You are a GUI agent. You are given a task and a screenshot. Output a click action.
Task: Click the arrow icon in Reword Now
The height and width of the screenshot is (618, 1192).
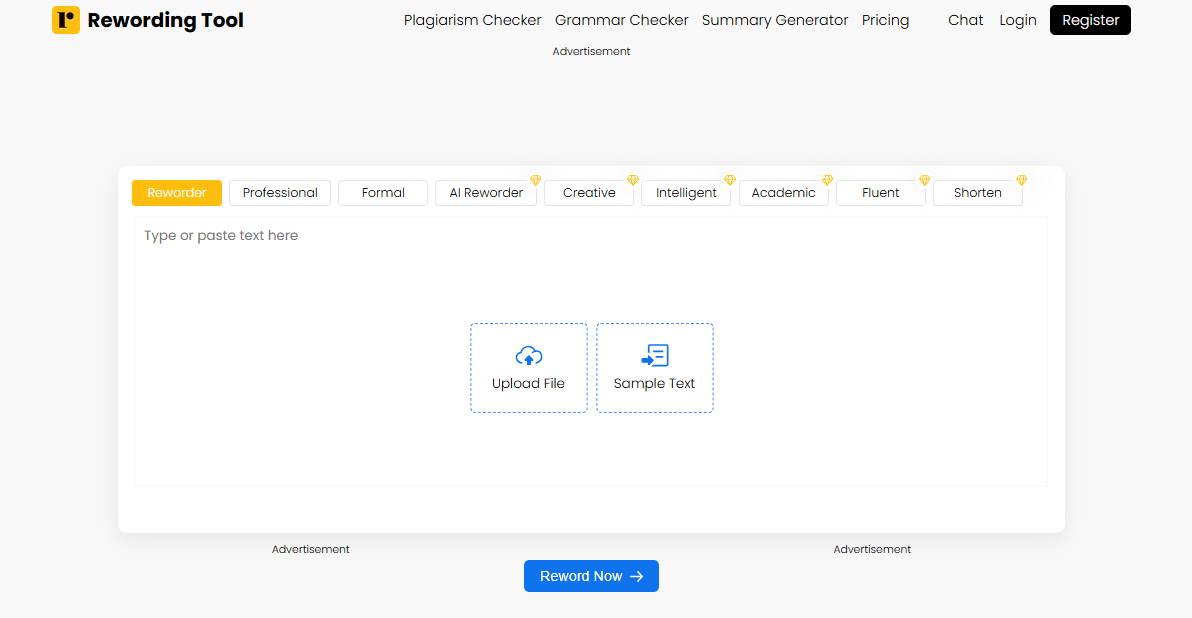coord(636,576)
